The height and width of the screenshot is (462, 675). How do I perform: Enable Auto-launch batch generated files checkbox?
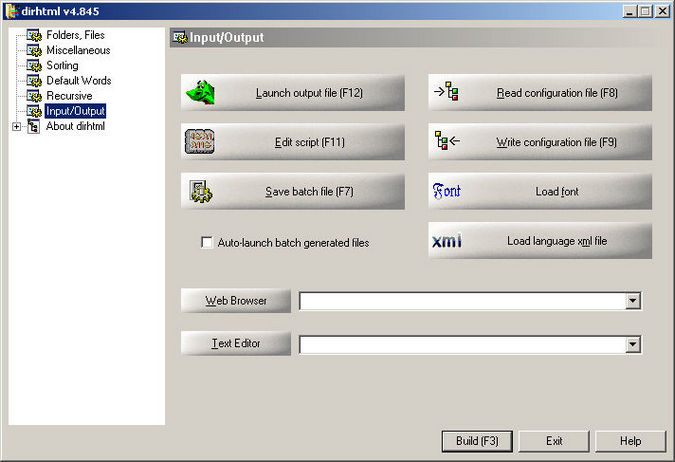[x=207, y=242]
